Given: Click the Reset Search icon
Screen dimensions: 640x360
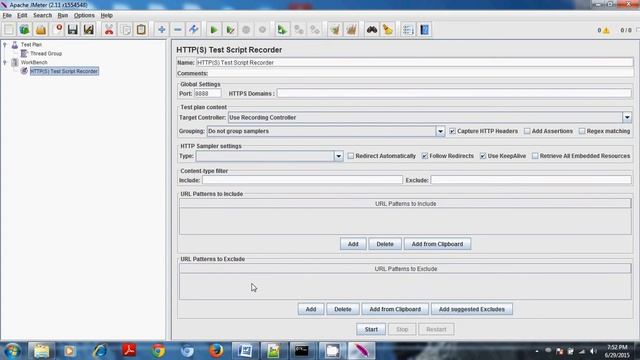Looking at the screenshot, I should click(x=388, y=29).
